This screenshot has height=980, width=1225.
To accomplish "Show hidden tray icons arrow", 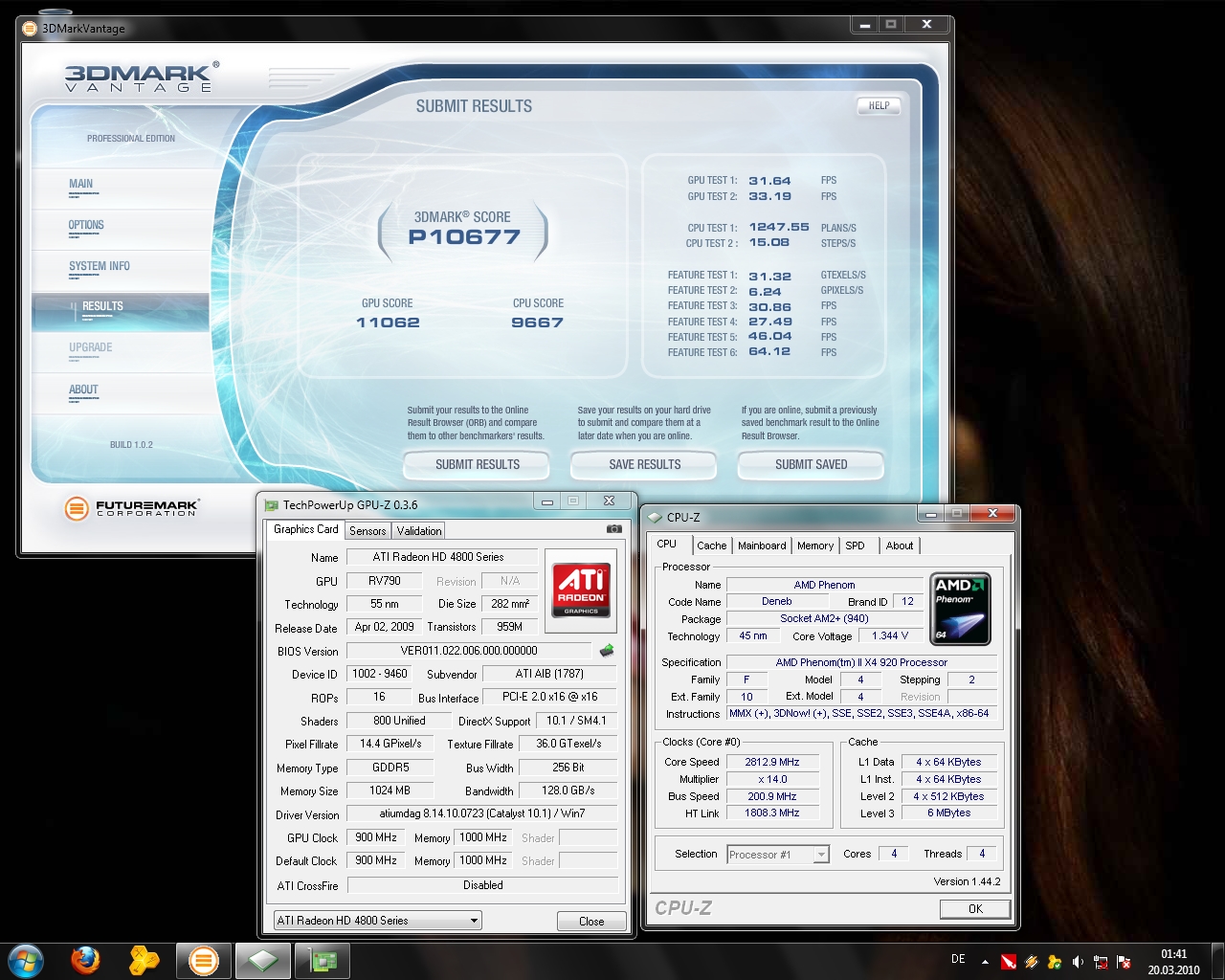I will click(986, 962).
